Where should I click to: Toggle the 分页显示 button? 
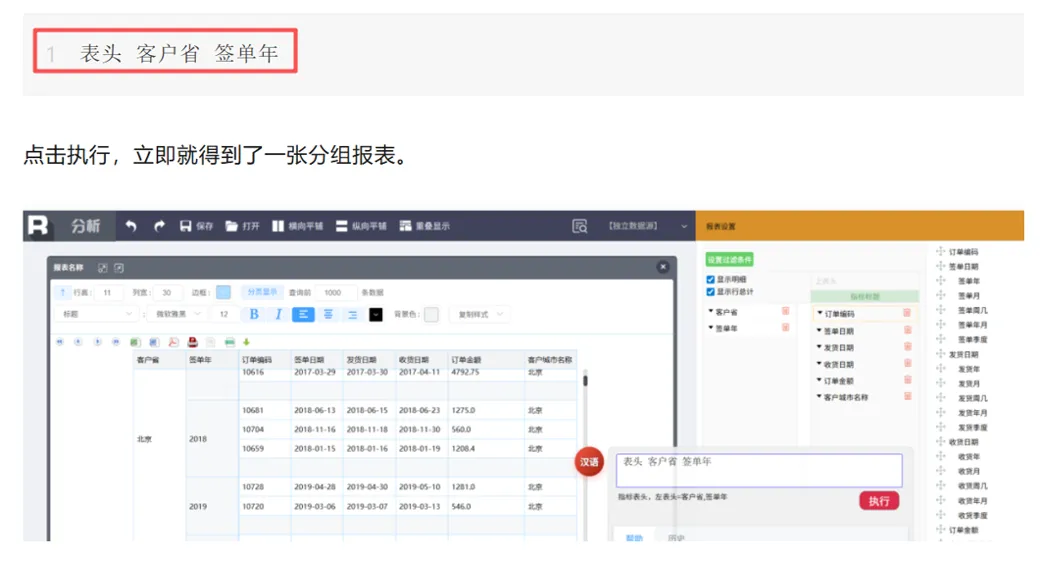click(x=262, y=293)
